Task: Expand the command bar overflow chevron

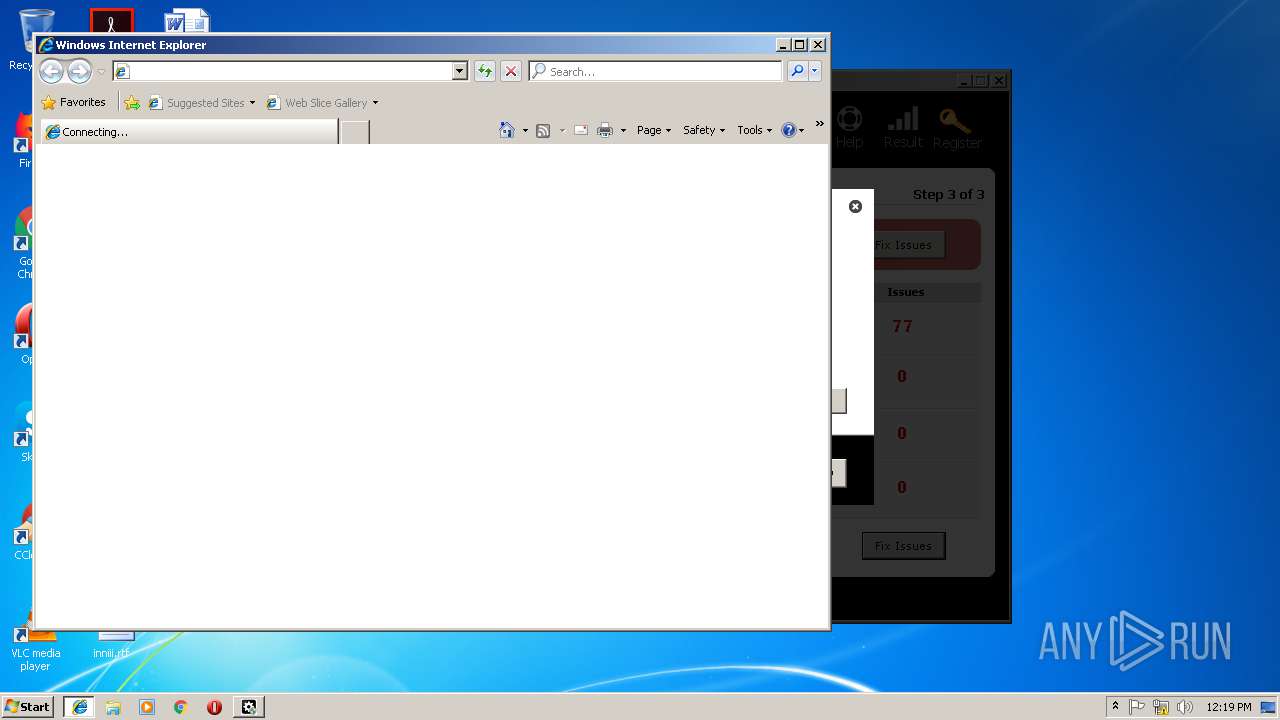Action: coord(819,124)
